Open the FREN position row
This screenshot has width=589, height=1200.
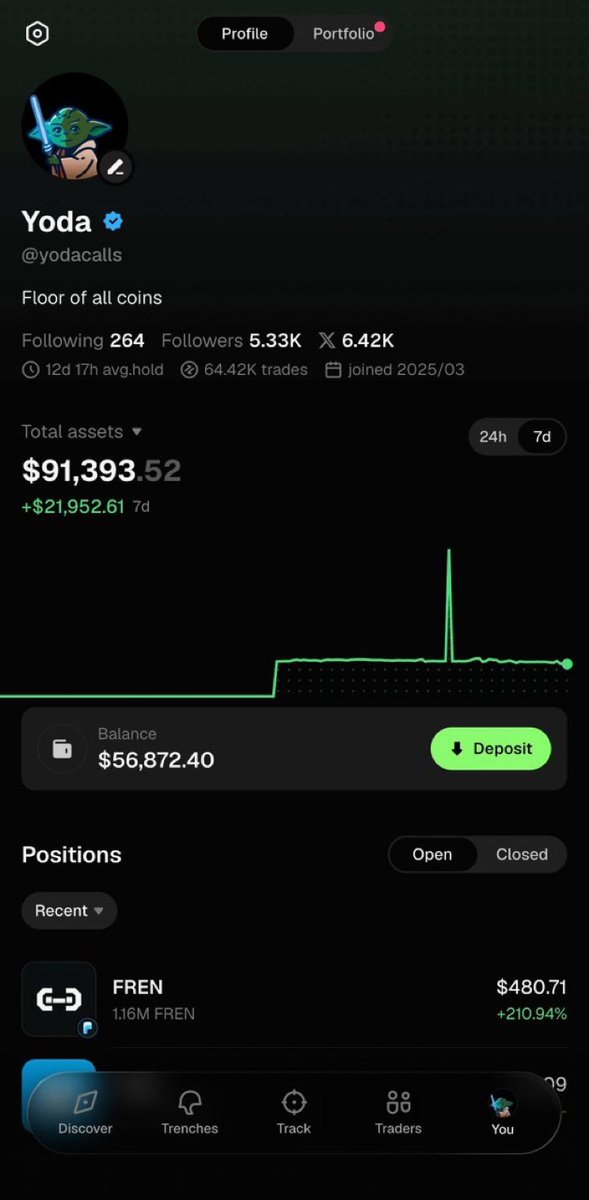pos(294,1000)
